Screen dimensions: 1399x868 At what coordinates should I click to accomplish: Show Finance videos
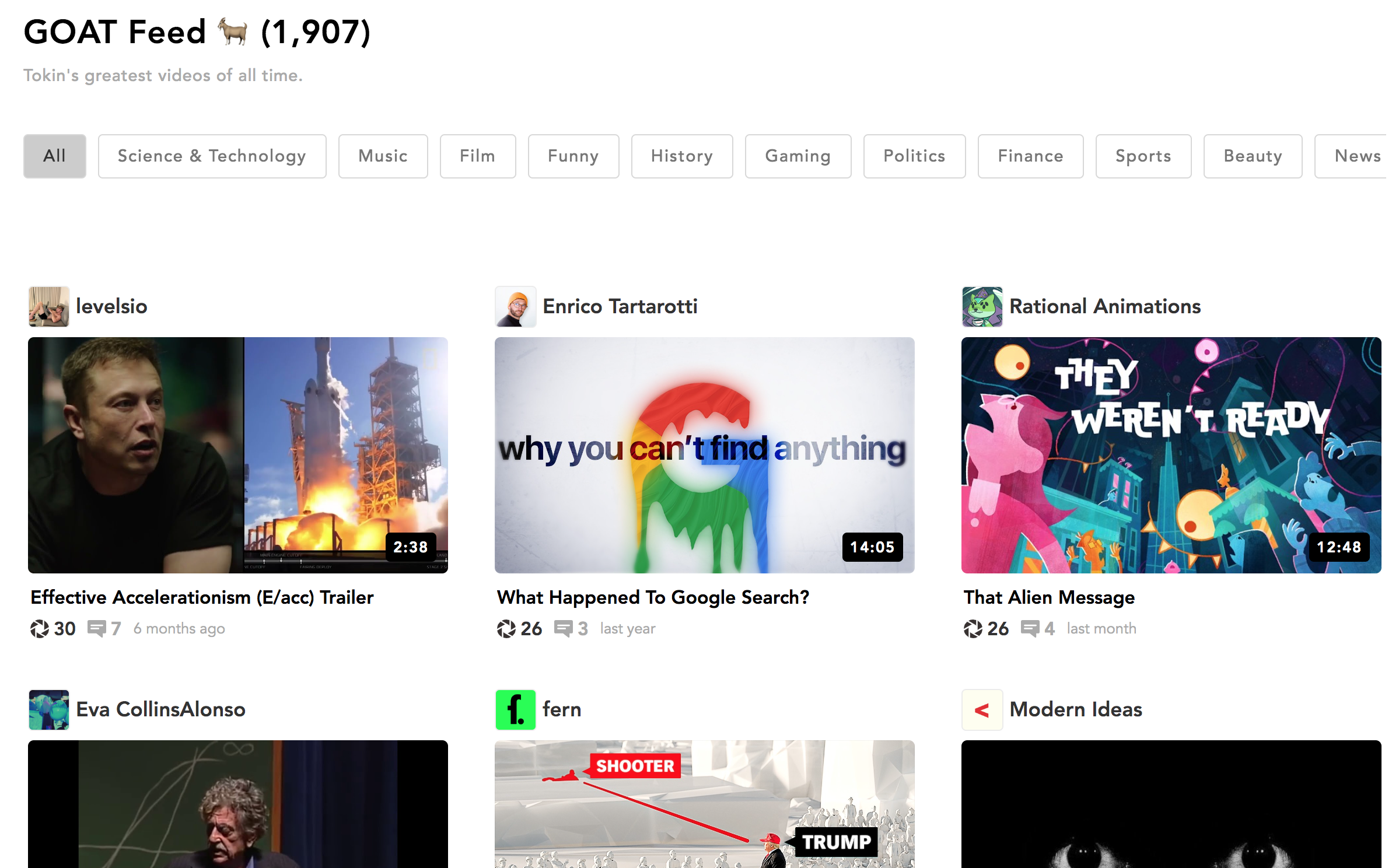tap(1030, 156)
